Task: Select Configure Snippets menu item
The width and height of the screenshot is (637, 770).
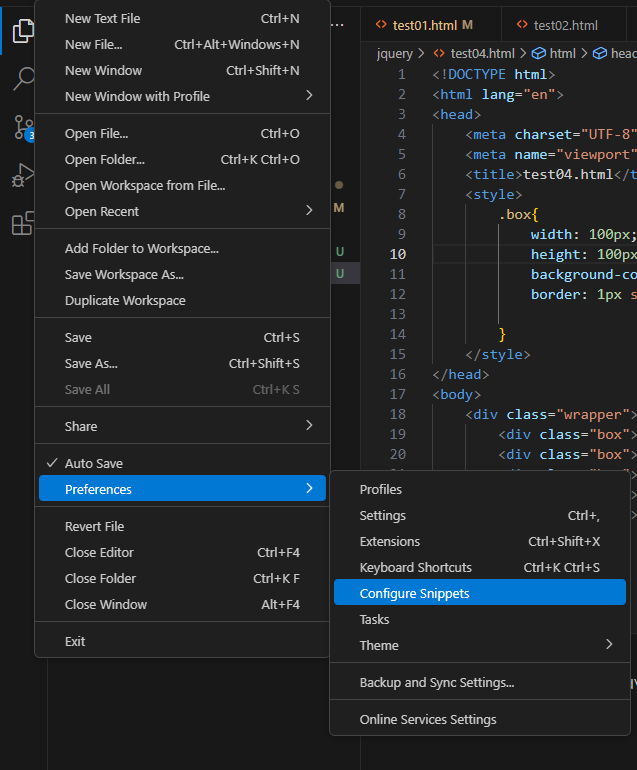Action: click(414, 593)
